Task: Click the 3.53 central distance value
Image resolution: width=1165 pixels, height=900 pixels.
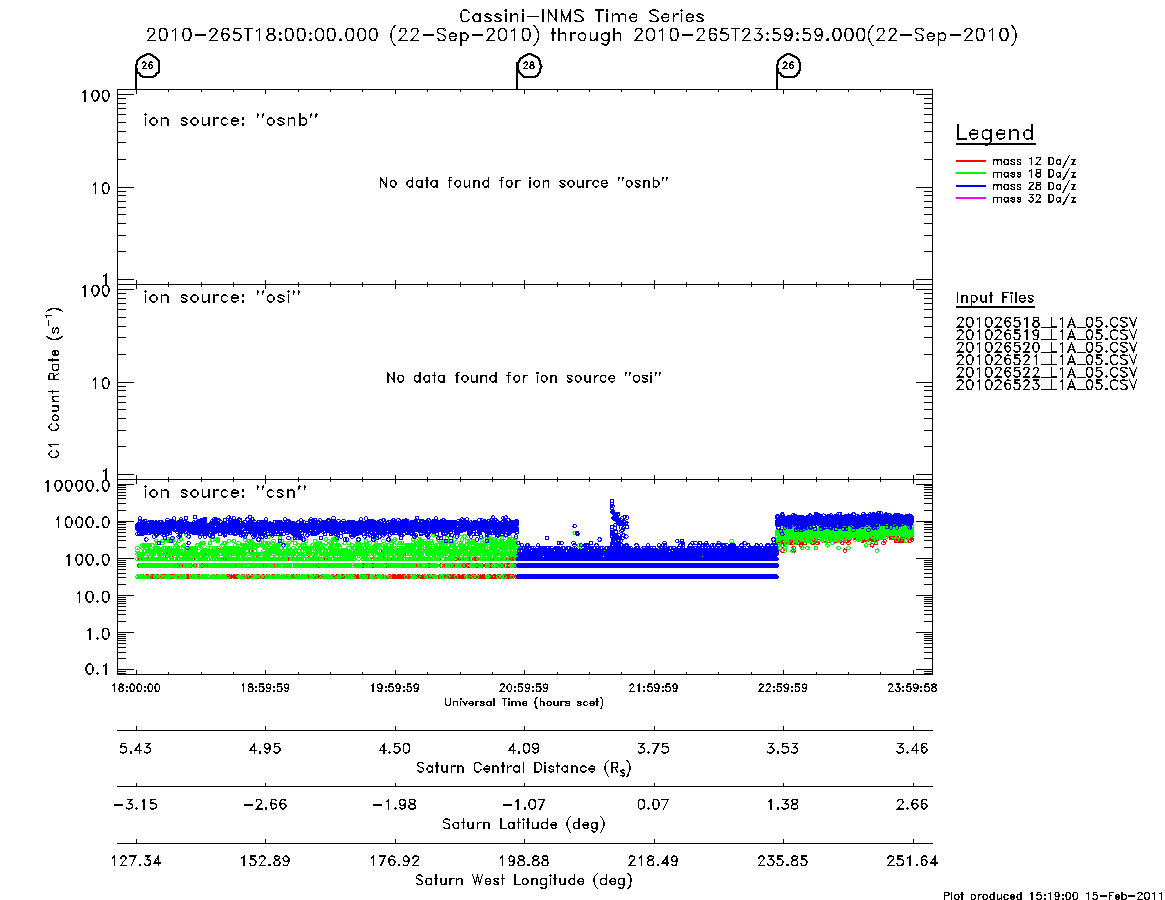Action: point(782,748)
